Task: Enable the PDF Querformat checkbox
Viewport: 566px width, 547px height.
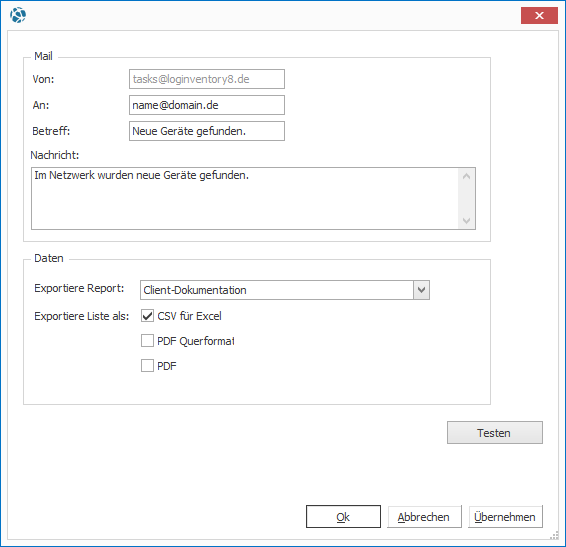Action: (x=147, y=340)
